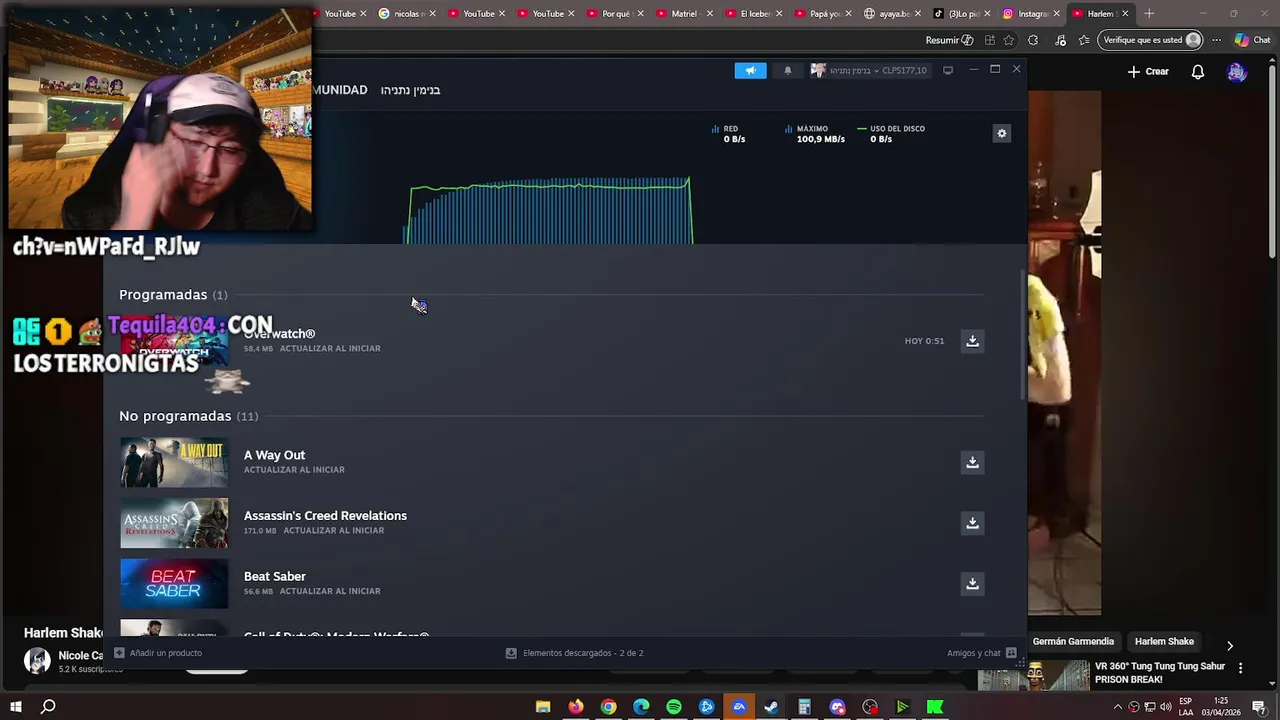Open browser settings and more ellipsis menu

point(1216,40)
